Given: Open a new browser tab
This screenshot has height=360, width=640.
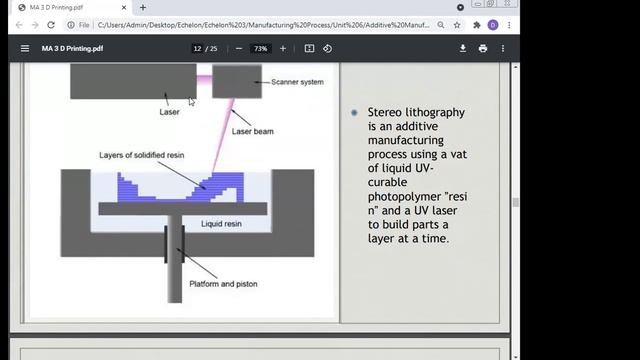Looking at the screenshot, I should pos(143,7).
